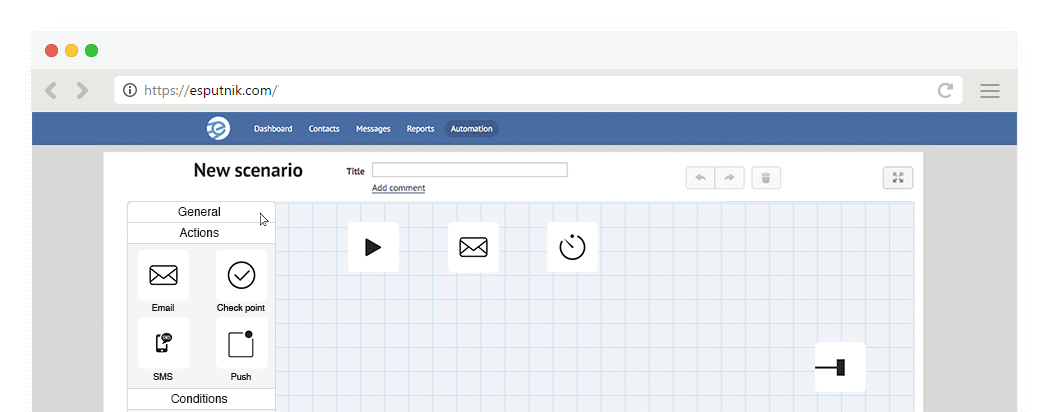Toggle fullscreen mode for the editor
The height and width of the screenshot is (412, 1049).
[x=898, y=178]
